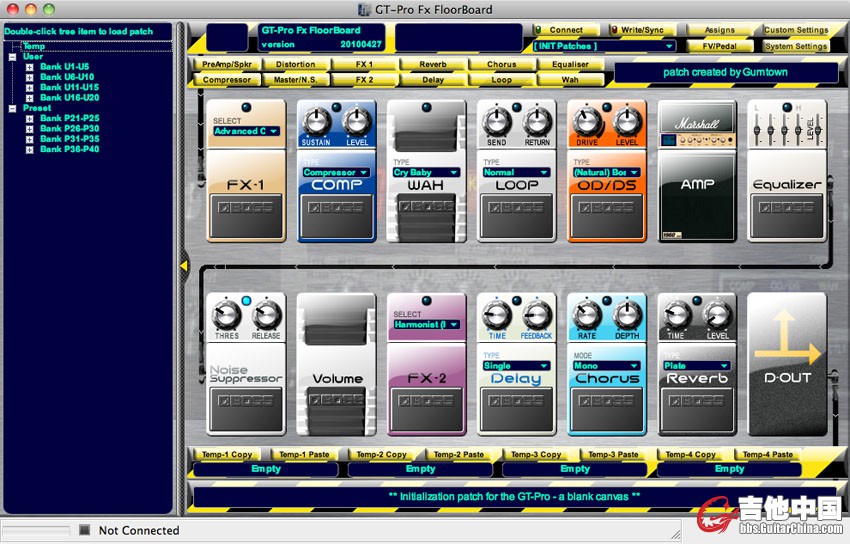The image size is (850, 544).
Task: Click the Temp-1 Copy button
Action: pyautogui.click(x=227, y=455)
